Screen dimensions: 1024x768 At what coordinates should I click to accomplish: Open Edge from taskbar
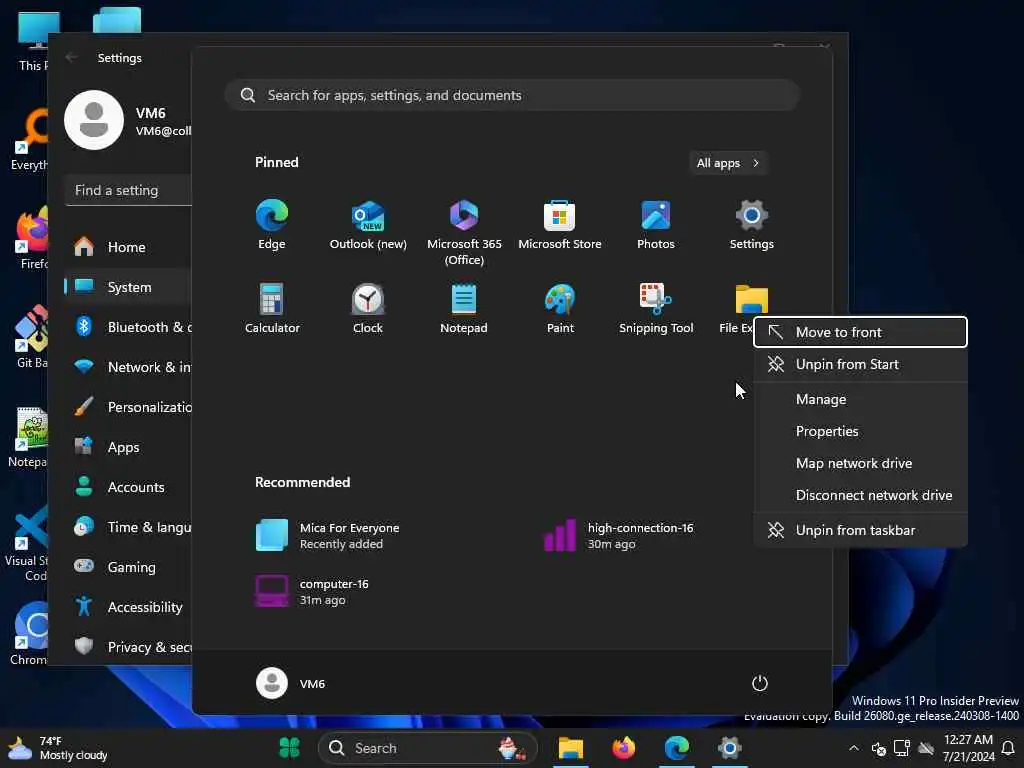point(677,748)
